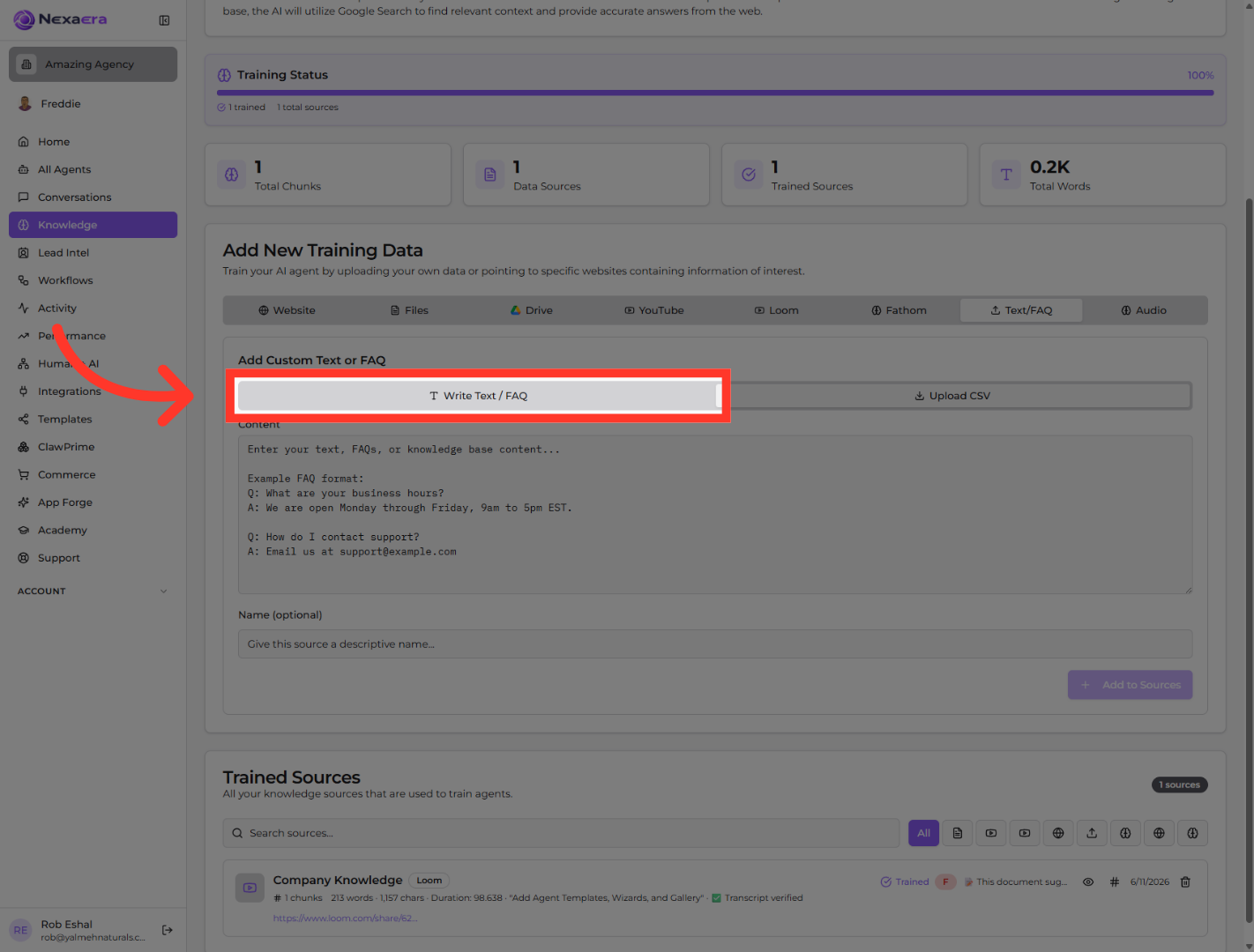The height and width of the screenshot is (952, 1254).
Task: Click the Add to Sources button
Action: click(1131, 685)
